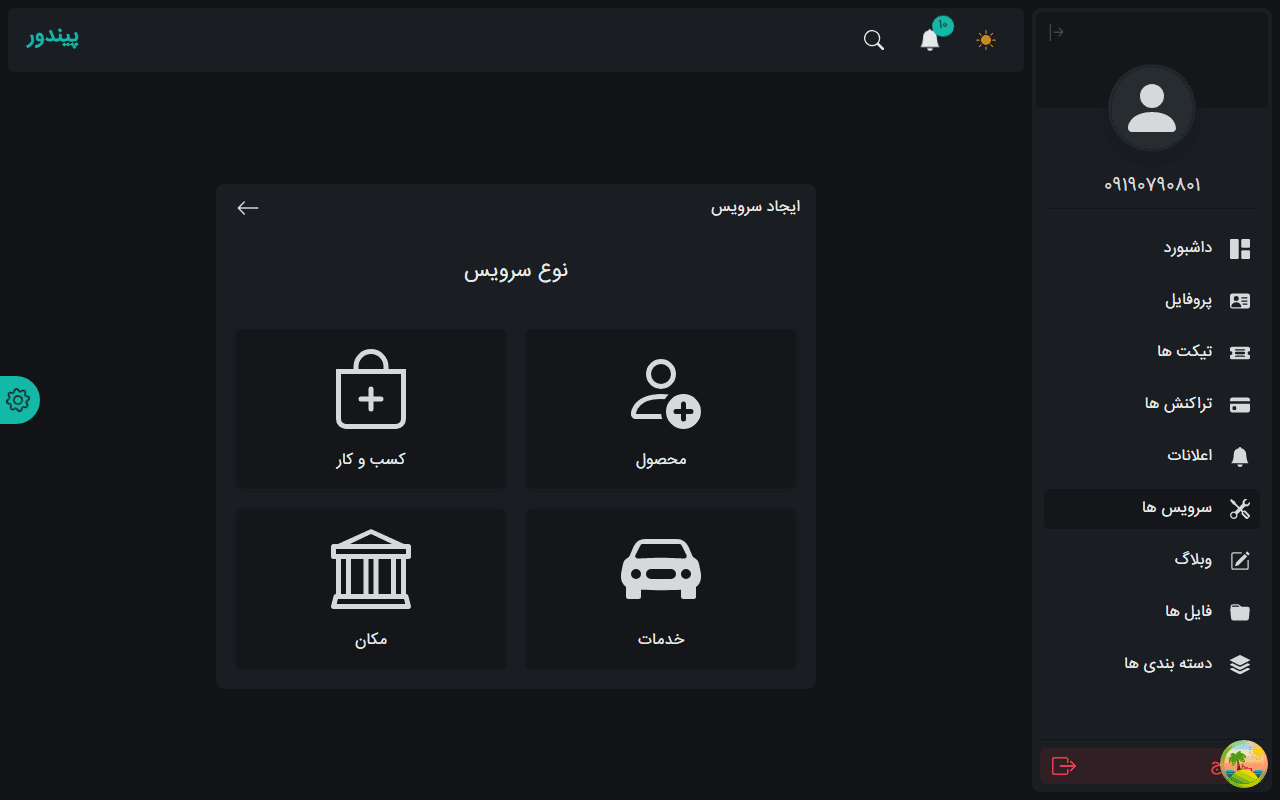Image resolution: width=1280 pixels, height=800 pixels.
Task: Click the back arrow in ایجاد سرویس card
Action: (x=248, y=208)
